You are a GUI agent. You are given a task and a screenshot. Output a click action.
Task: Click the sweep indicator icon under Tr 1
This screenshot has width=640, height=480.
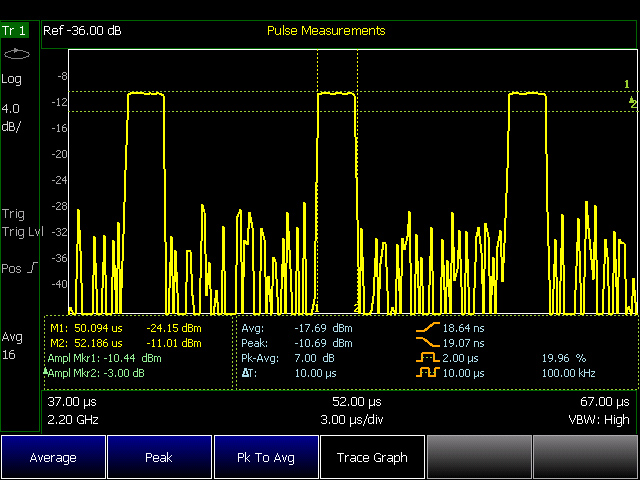click(17, 54)
